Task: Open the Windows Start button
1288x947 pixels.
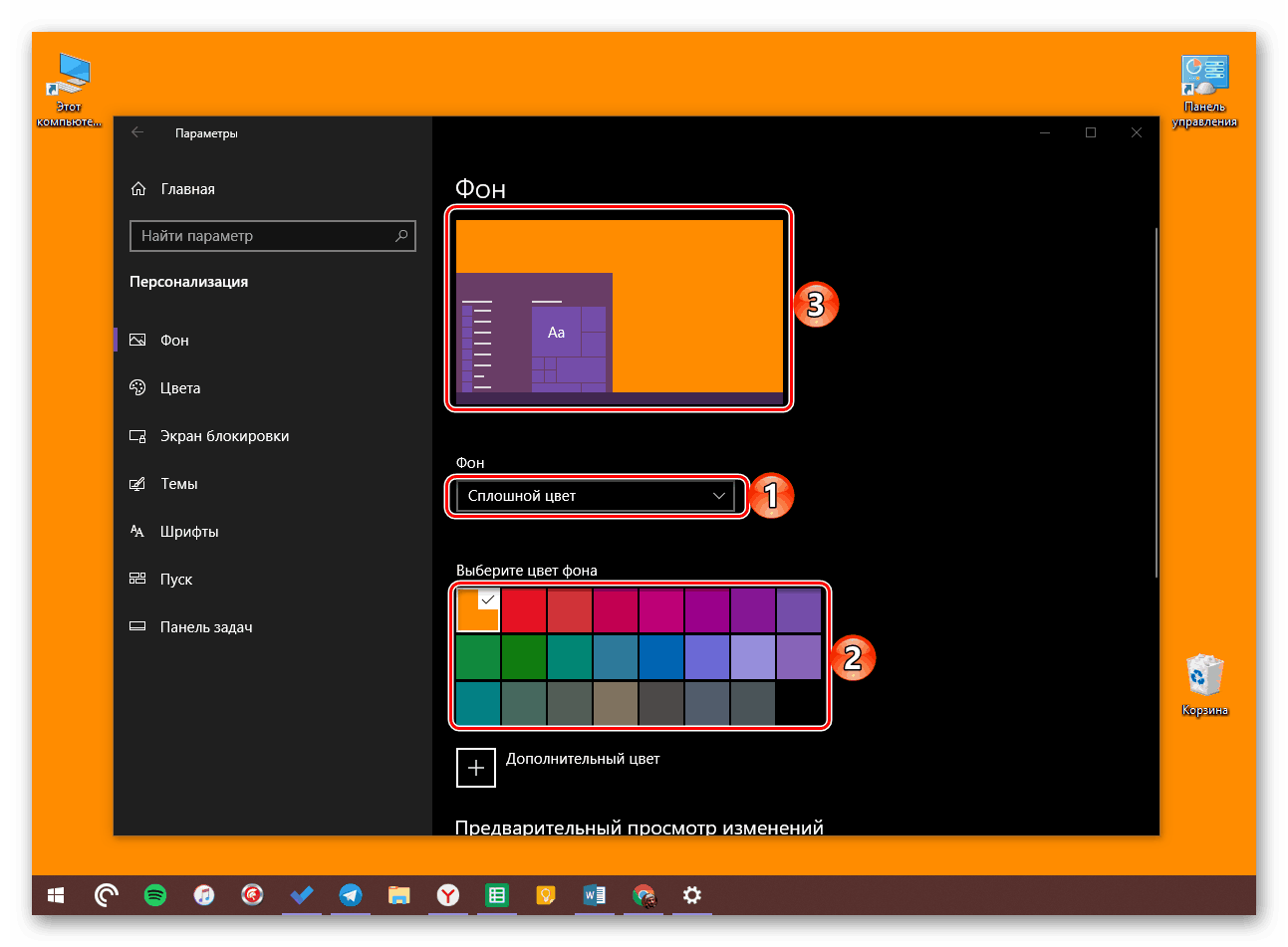Action: pyautogui.click(x=56, y=895)
